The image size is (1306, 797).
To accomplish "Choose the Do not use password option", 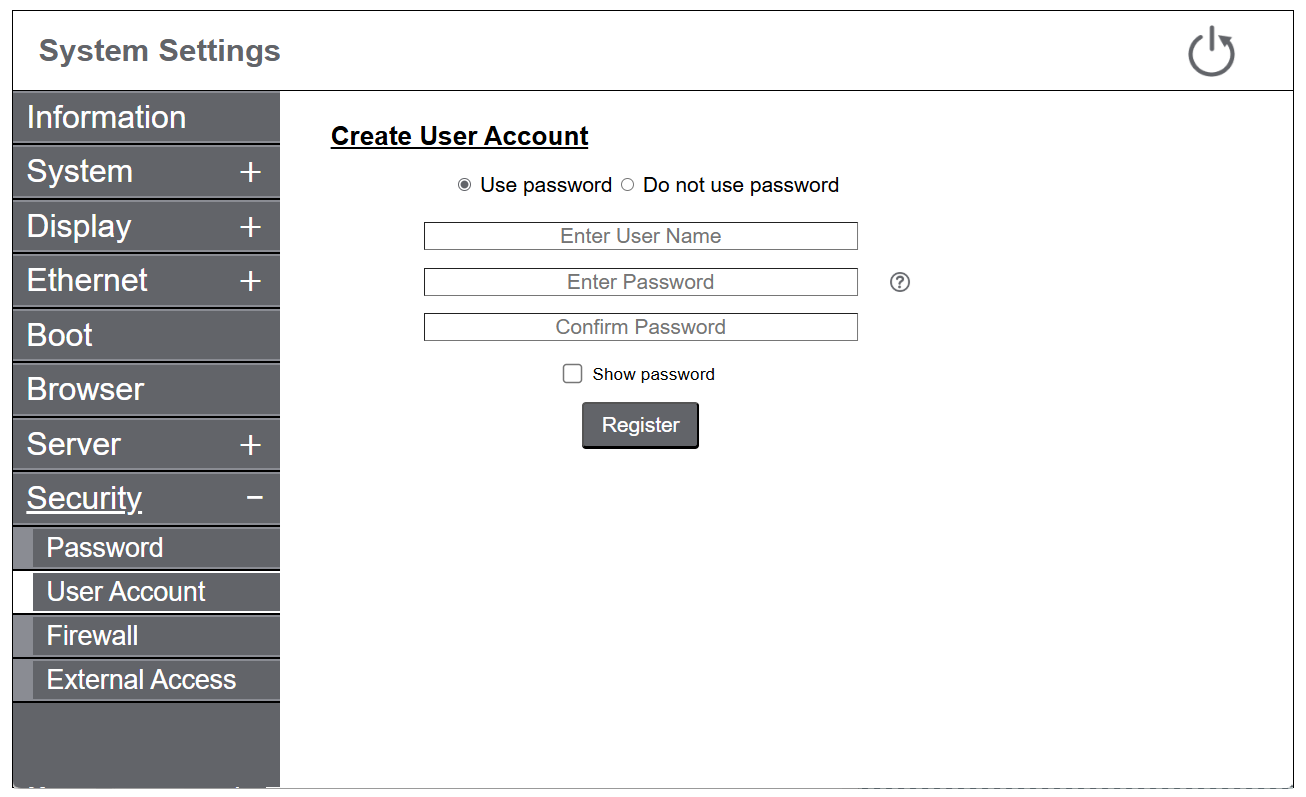I will pos(628,185).
